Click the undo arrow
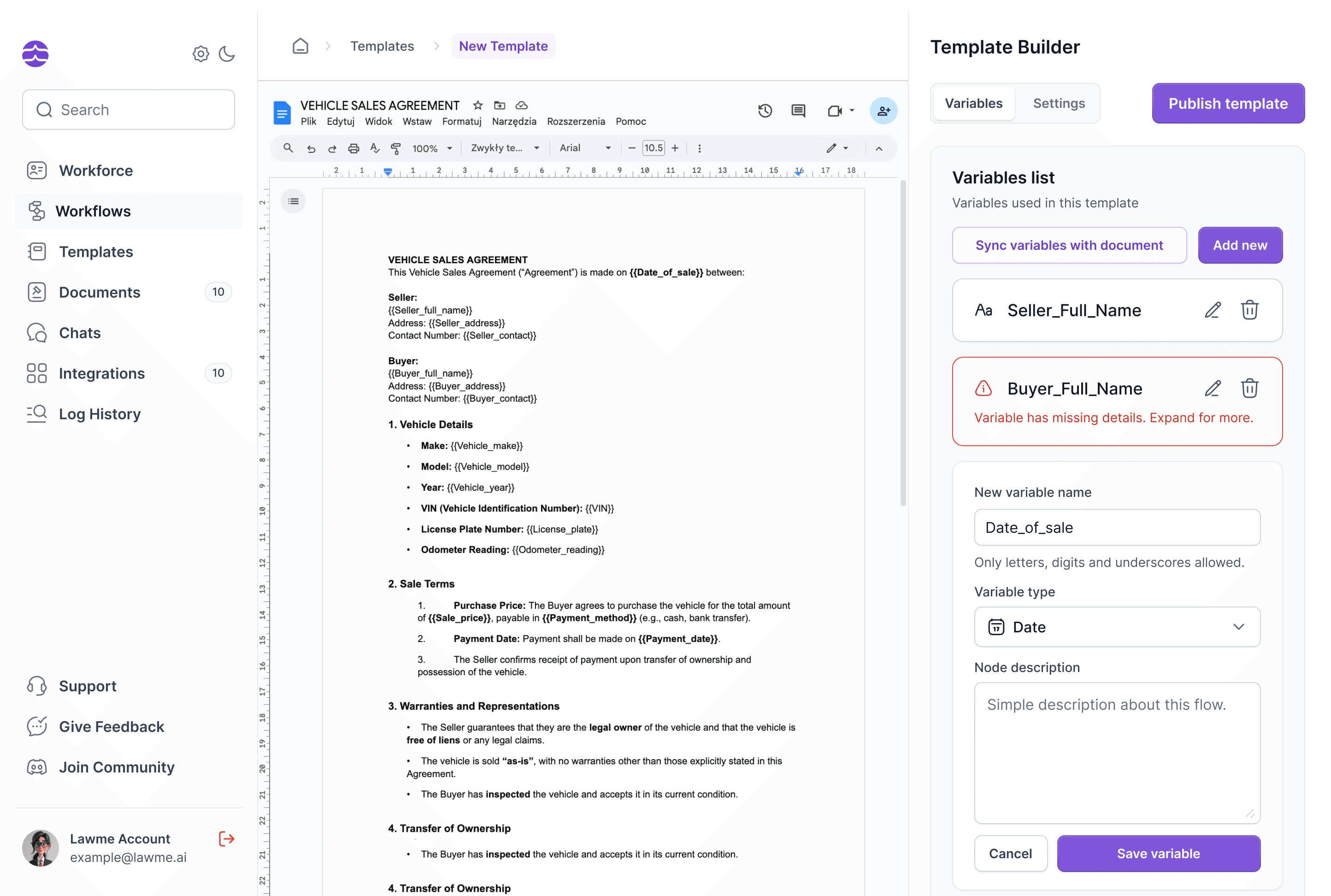The height and width of the screenshot is (896, 1331). click(311, 148)
